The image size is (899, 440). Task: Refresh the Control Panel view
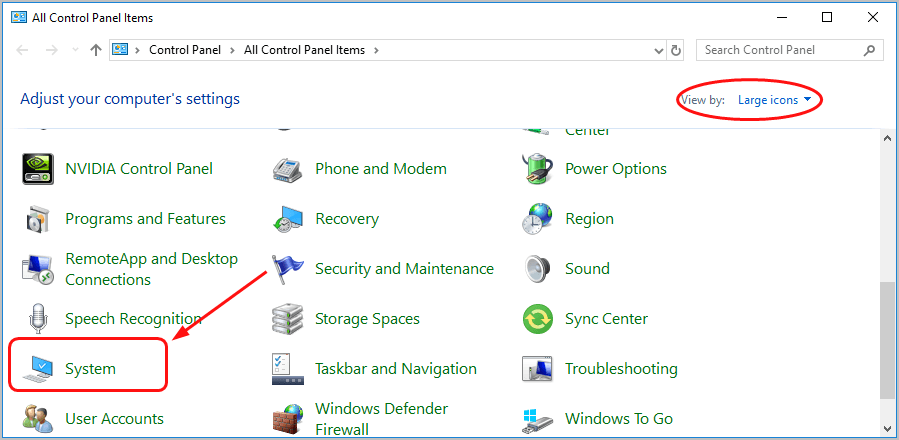[x=676, y=50]
